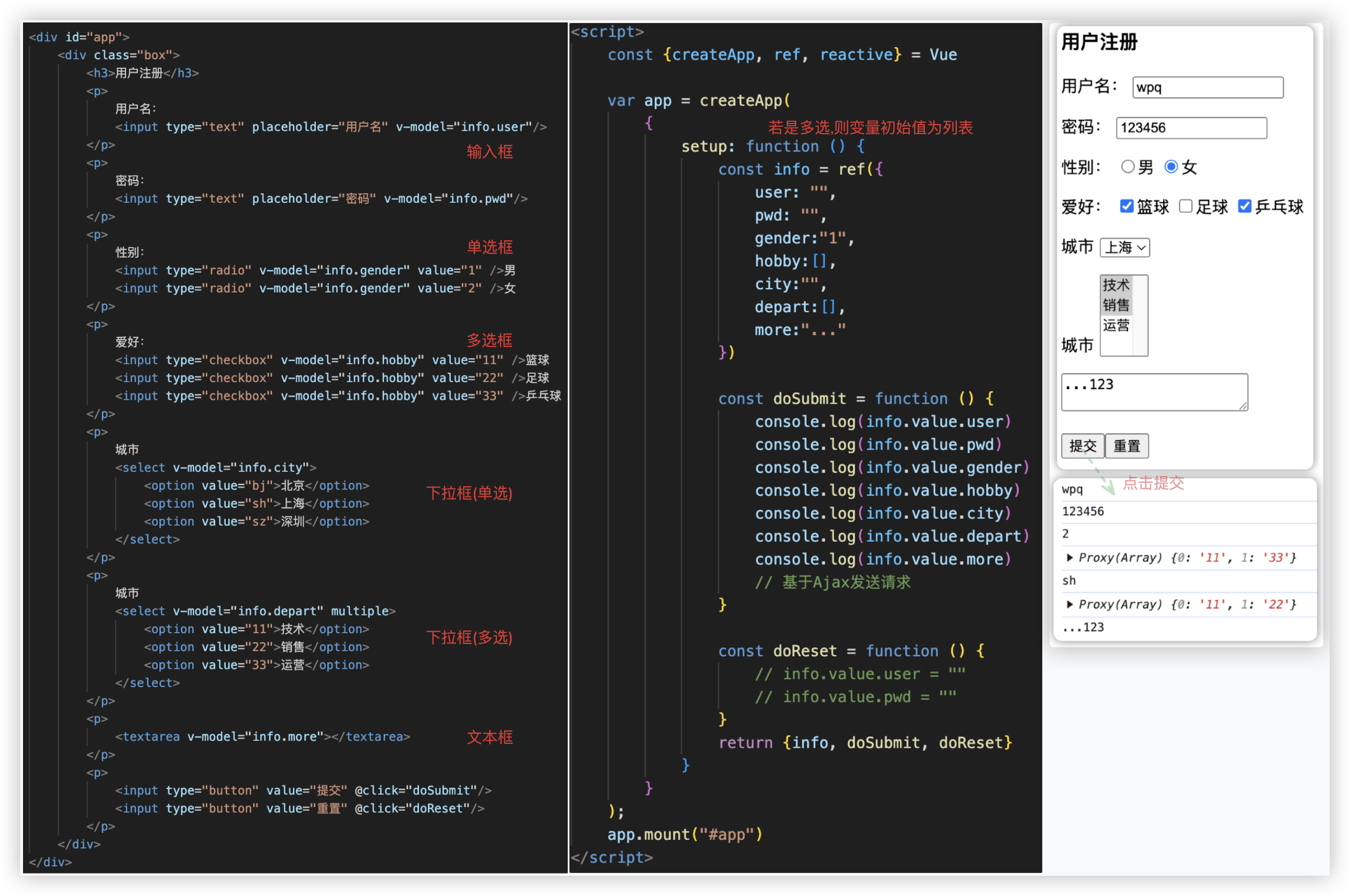Expand the Proxy(Array) entry with '22'
Image resolution: width=1350 pixels, height=896 pixels.
coord(1069,605)
